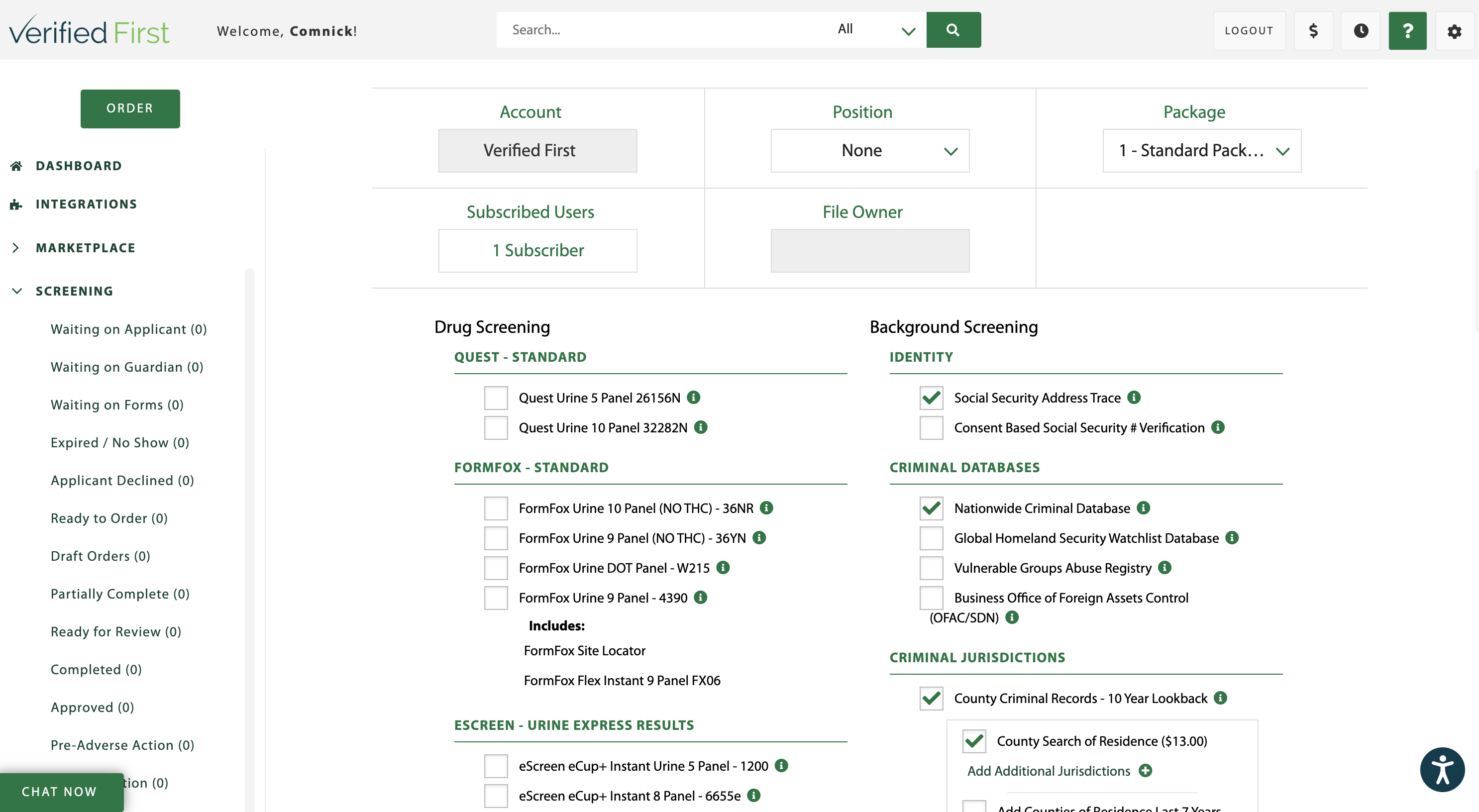Viewport: 1479px width, 812px height.
Task: Click info icon next to Quest Urine 5 Panel
Action: [x=694, y=397]
